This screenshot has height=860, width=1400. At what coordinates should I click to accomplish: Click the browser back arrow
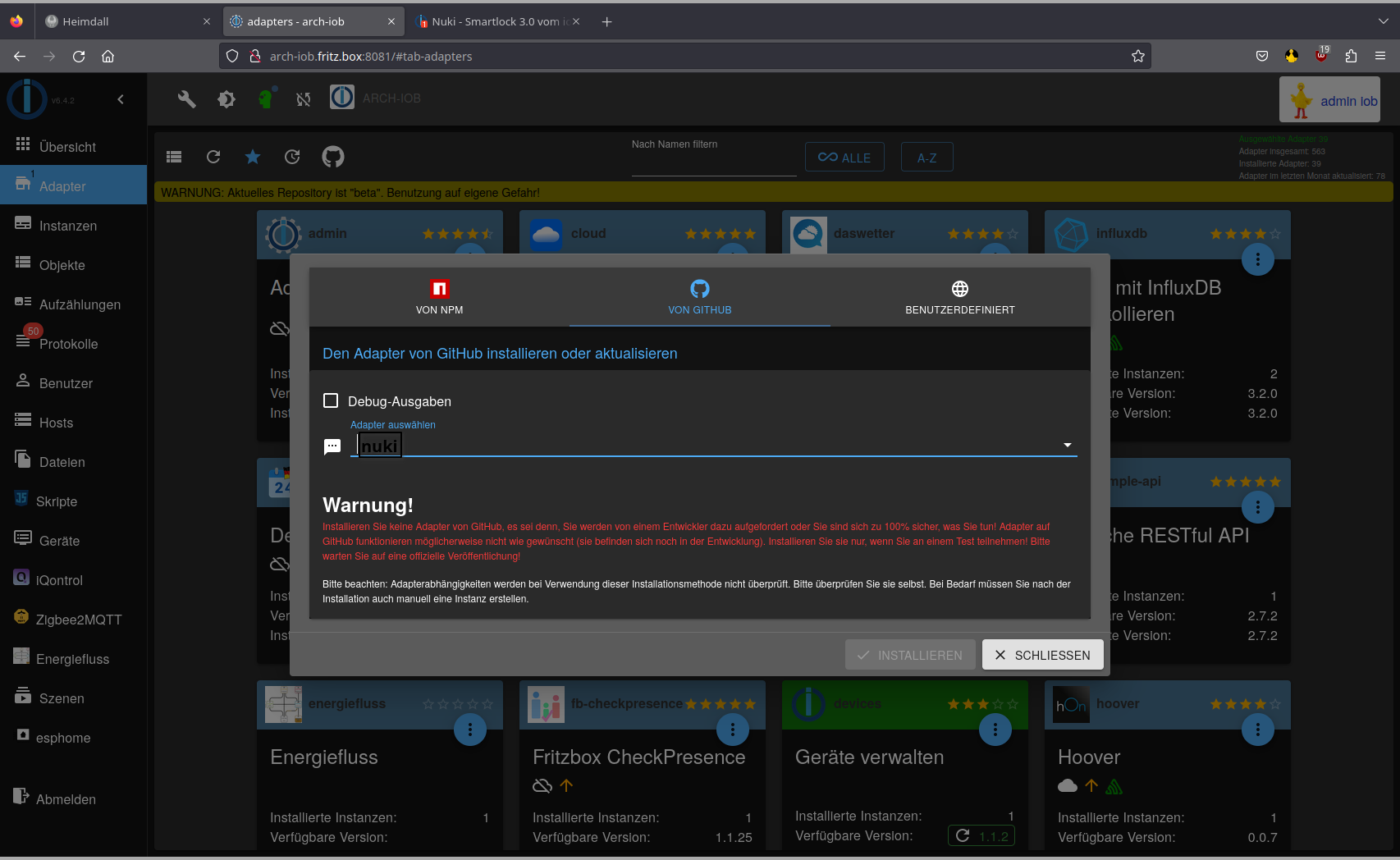tap(20, 56)
